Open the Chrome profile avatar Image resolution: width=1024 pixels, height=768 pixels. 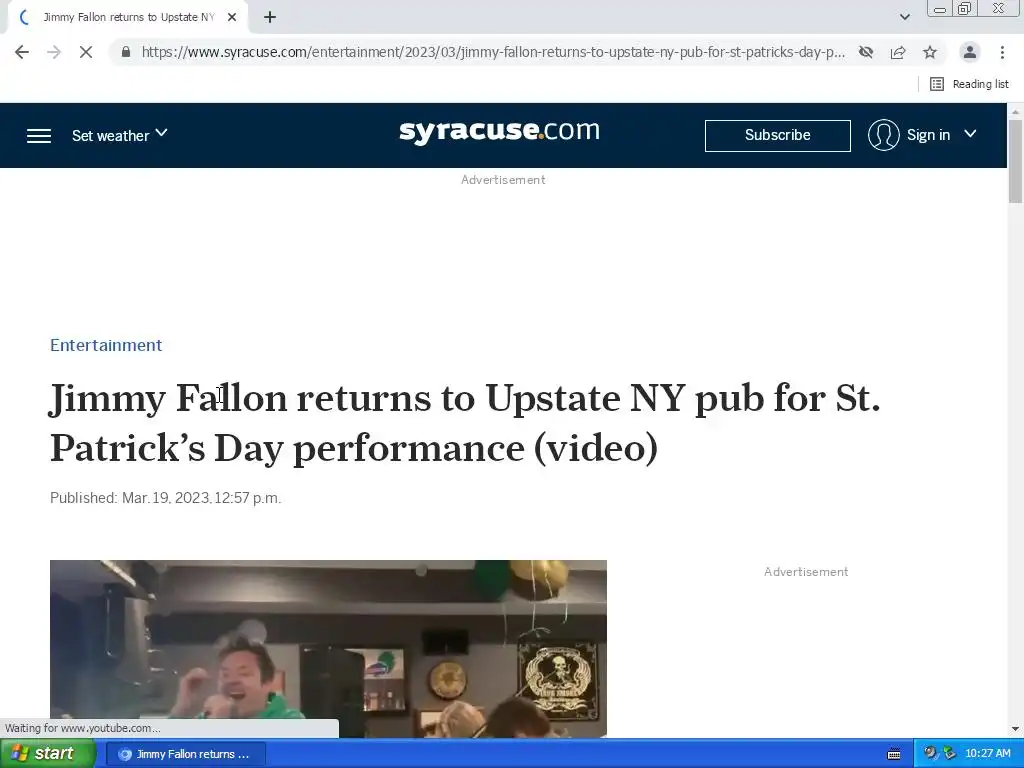[x=970, y=52]
